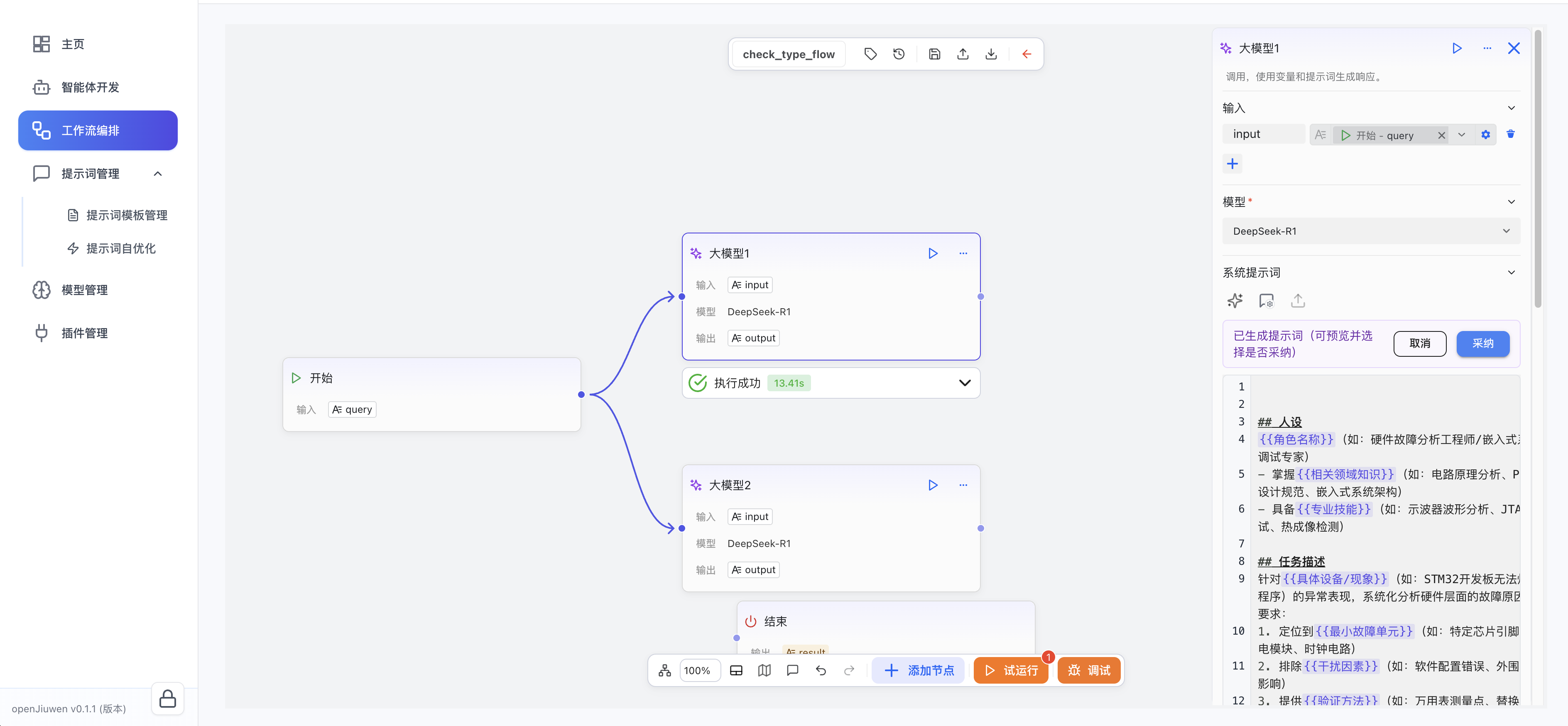The height and width of the screenshot is (726, 1568).
Task: Delete the input variable with trash icon
Action: point(1510,134)
